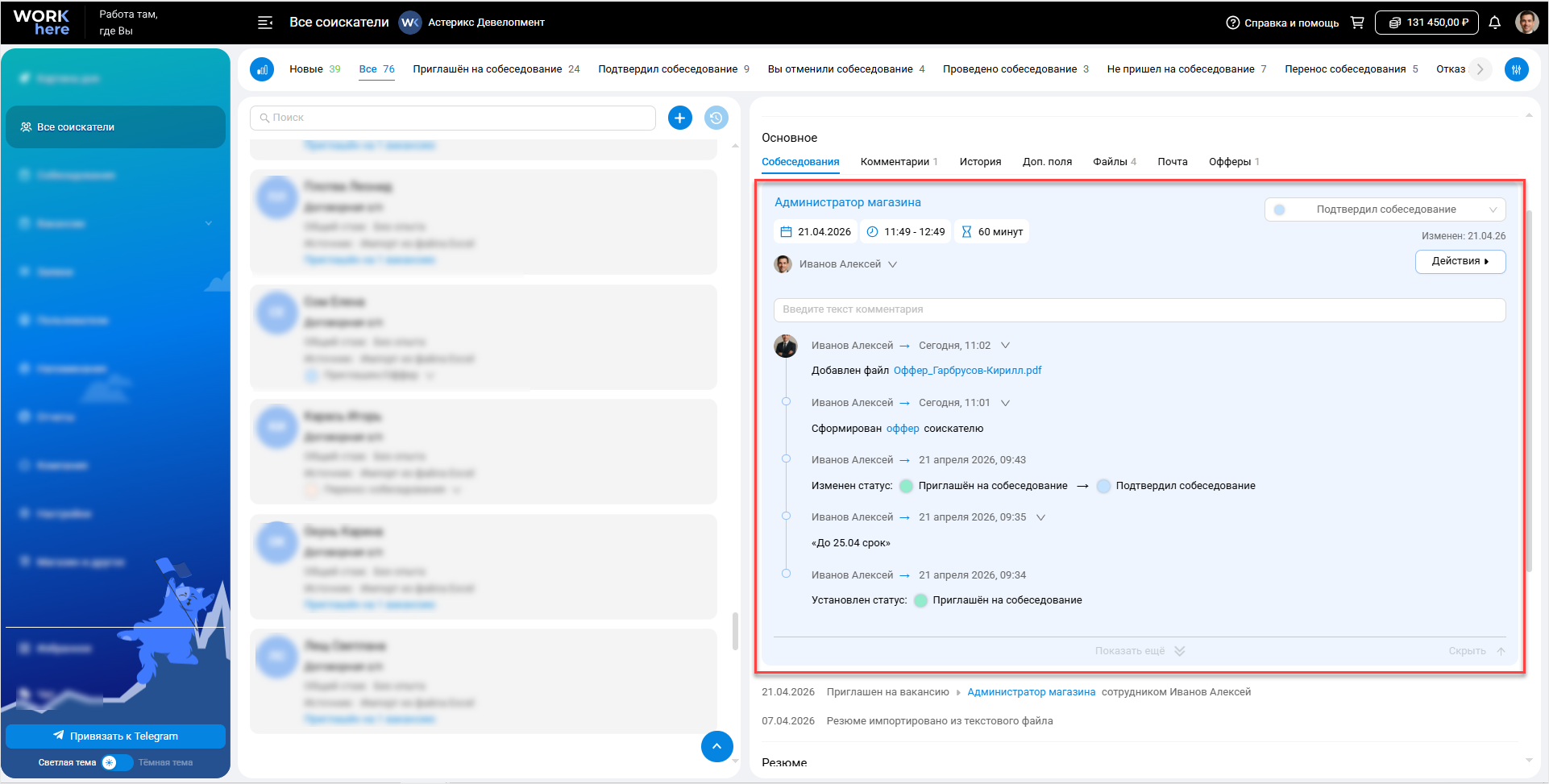Select the Все 76 tab
Viewport: 1549px width, 784px height.
[x=377, y=69]
